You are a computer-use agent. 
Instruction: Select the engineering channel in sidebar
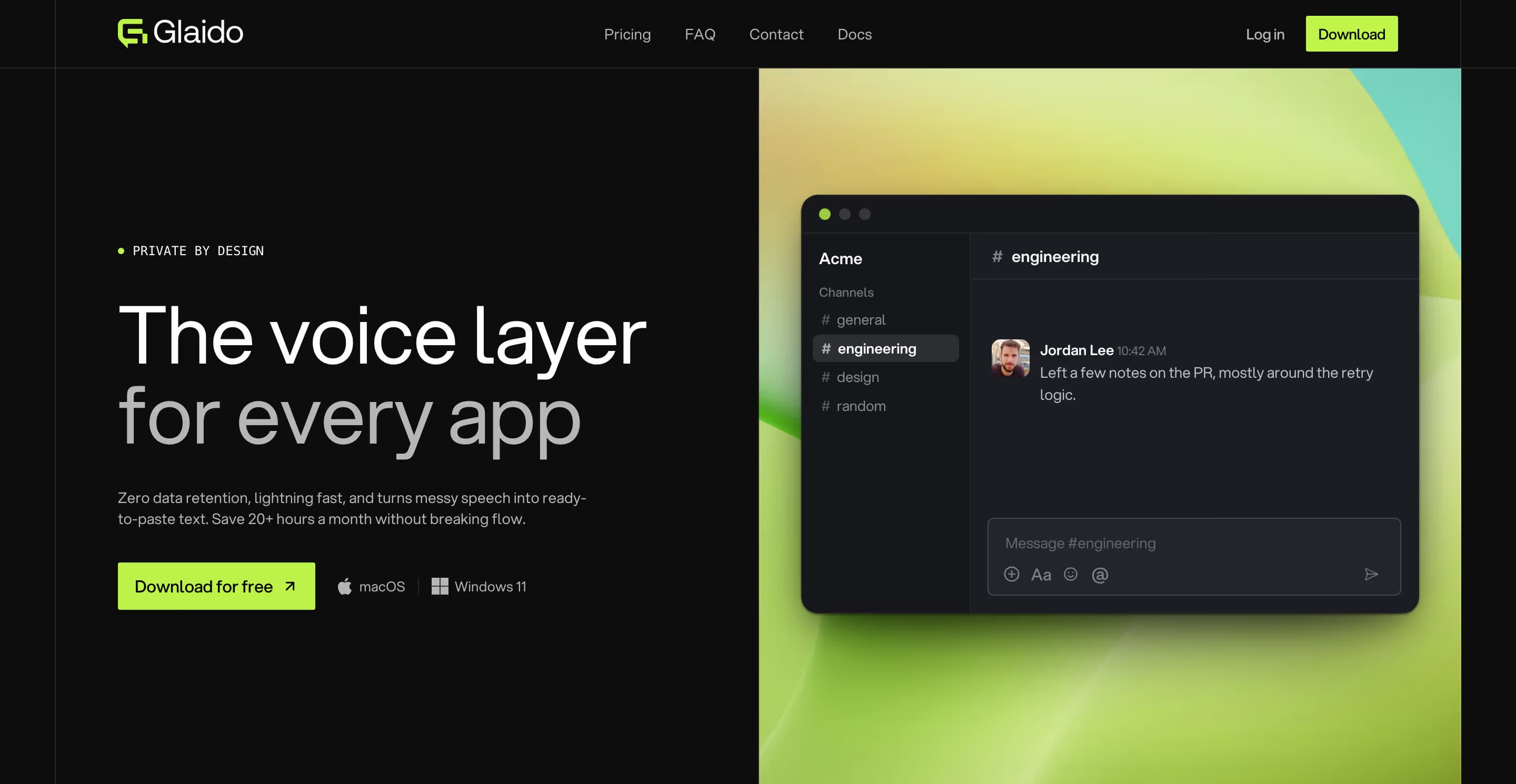pos(885,348)
